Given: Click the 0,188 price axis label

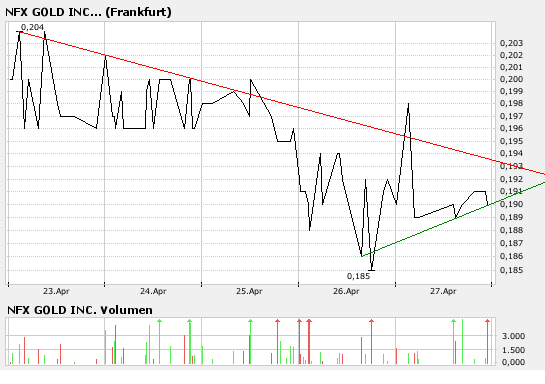Looking at the screenshot, I should point(511,230).
